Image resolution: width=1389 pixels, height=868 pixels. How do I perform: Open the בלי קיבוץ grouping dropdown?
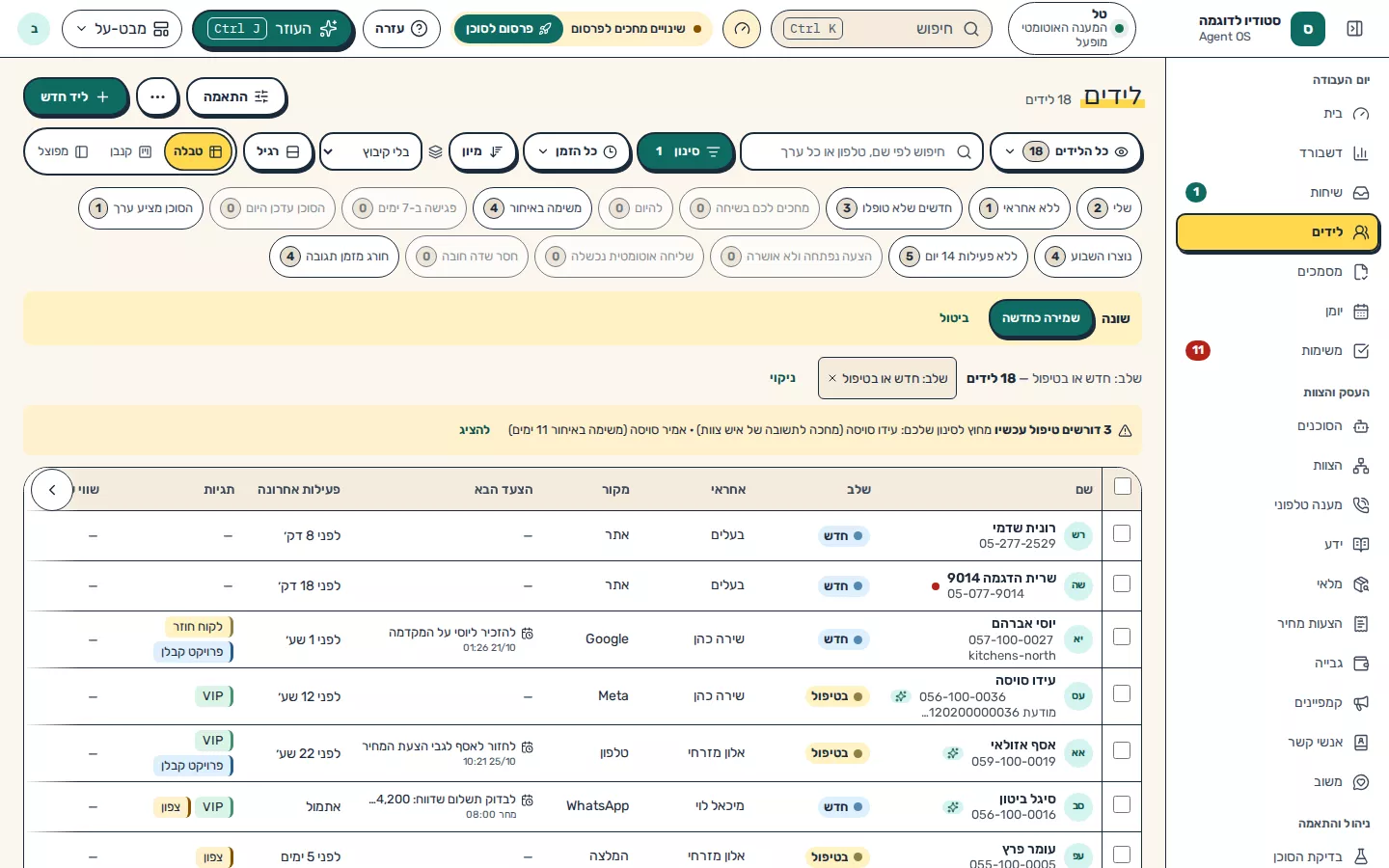point(371,151)
